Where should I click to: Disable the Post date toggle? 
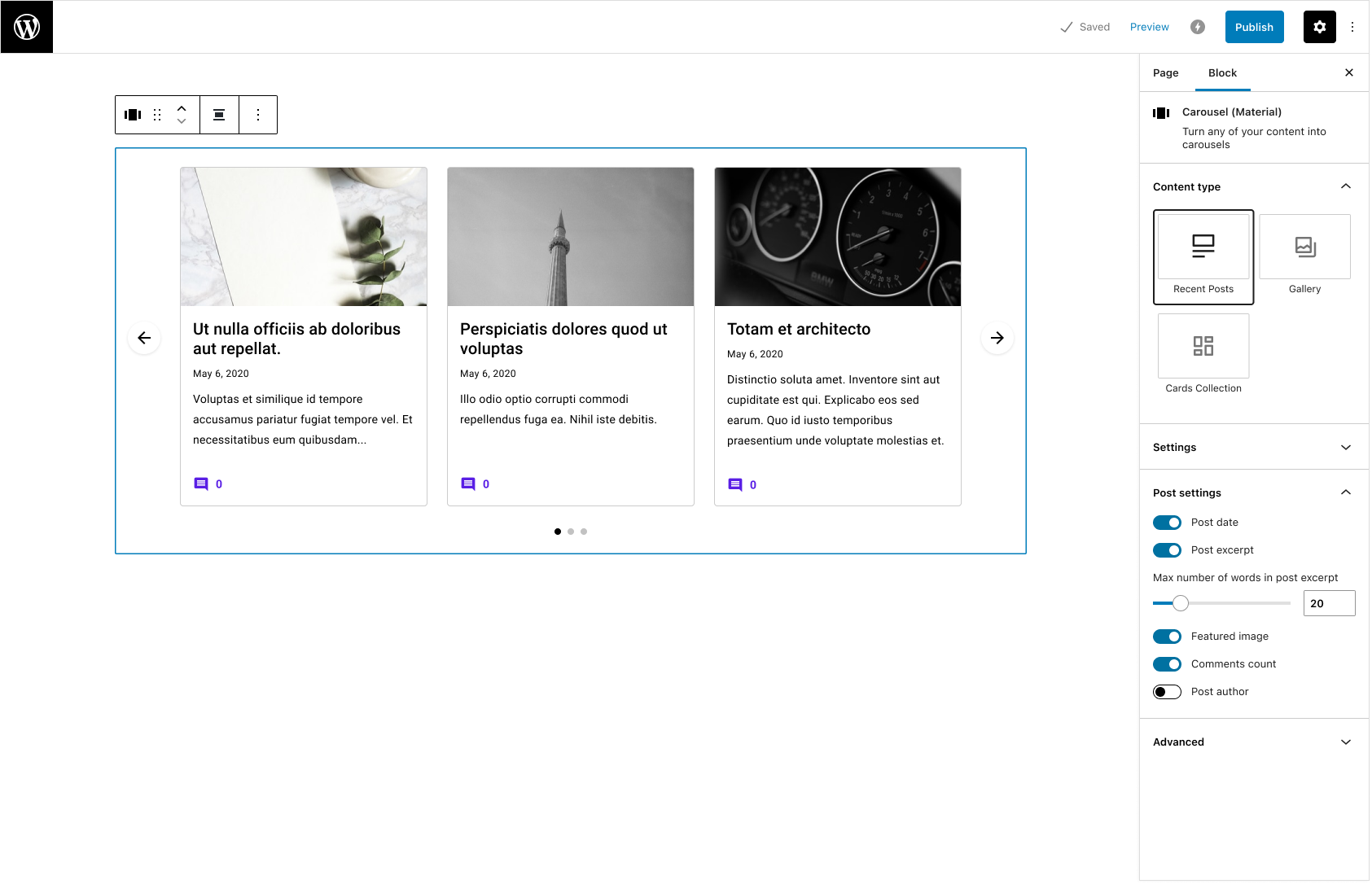[x=1167, y=522]
